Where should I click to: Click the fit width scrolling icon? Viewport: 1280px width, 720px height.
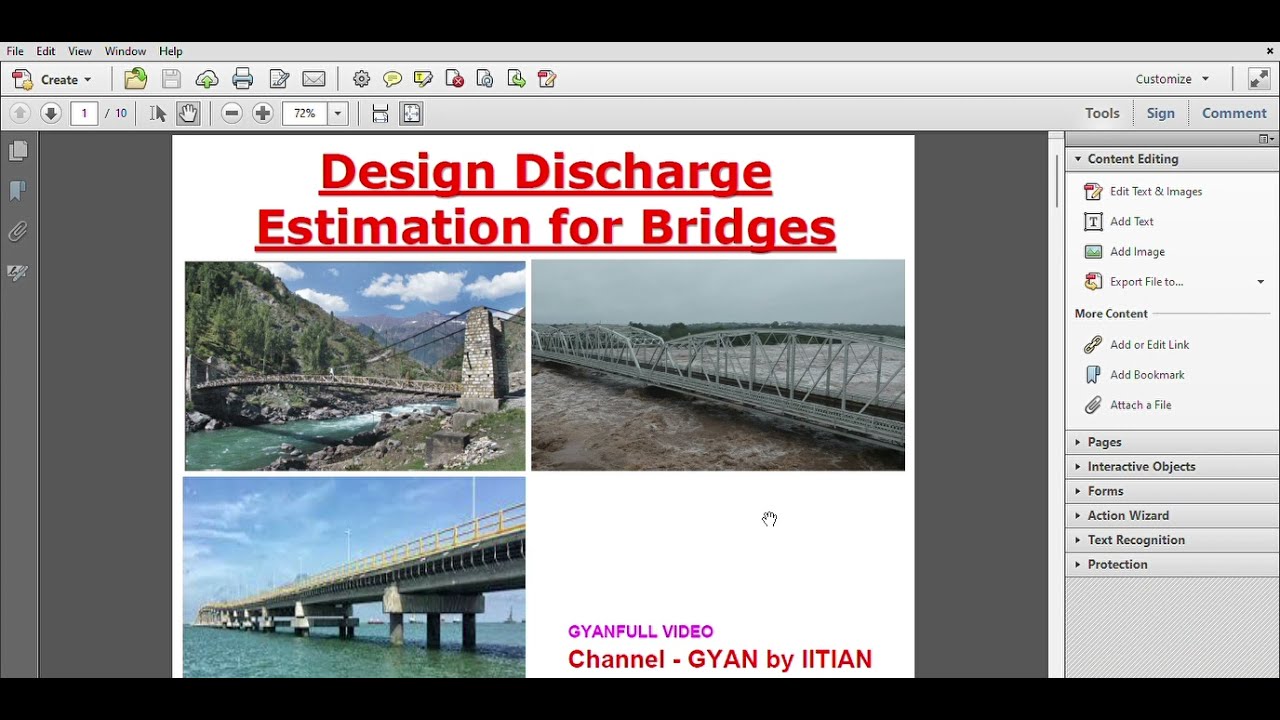380,113
